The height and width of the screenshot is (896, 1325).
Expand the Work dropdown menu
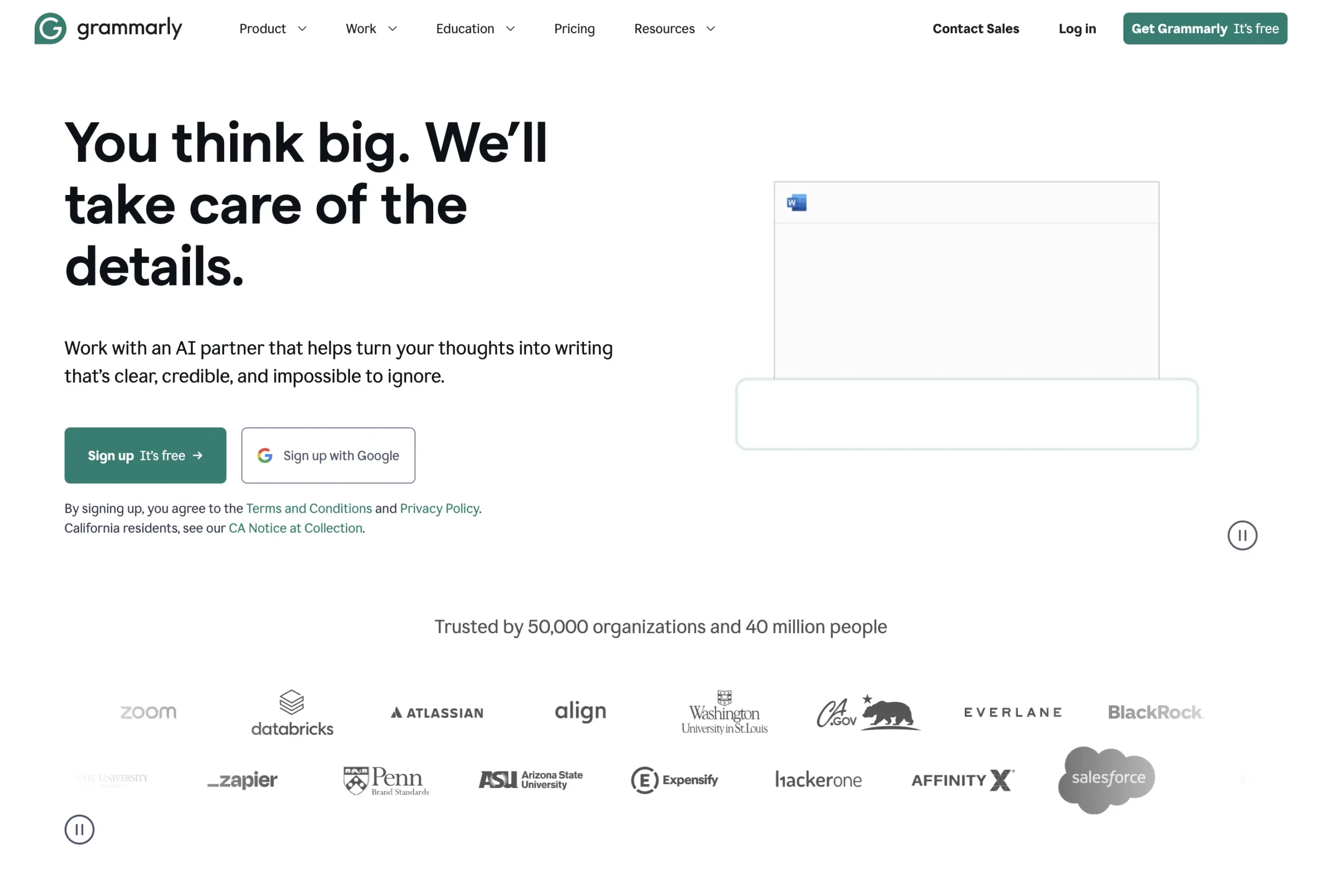point(371,28)
